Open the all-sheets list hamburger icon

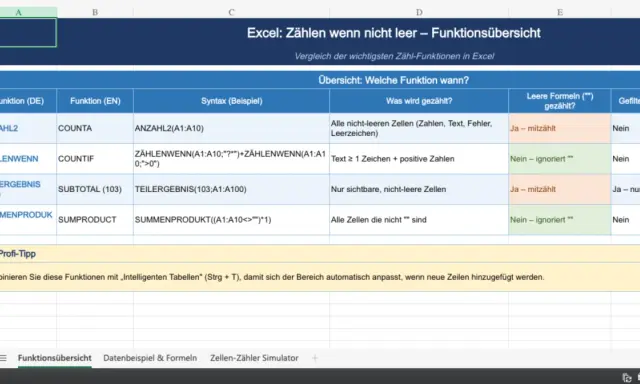3,358
